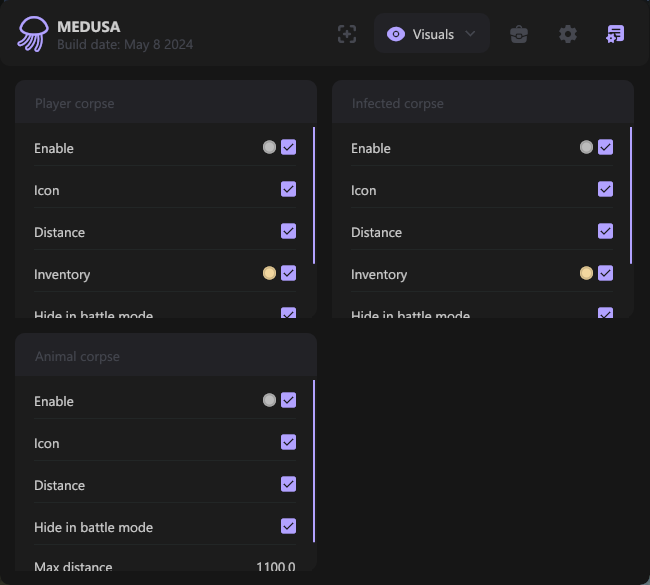
Task: Click the Player corpse panel scrollbar
Action: tap(314, 195)
